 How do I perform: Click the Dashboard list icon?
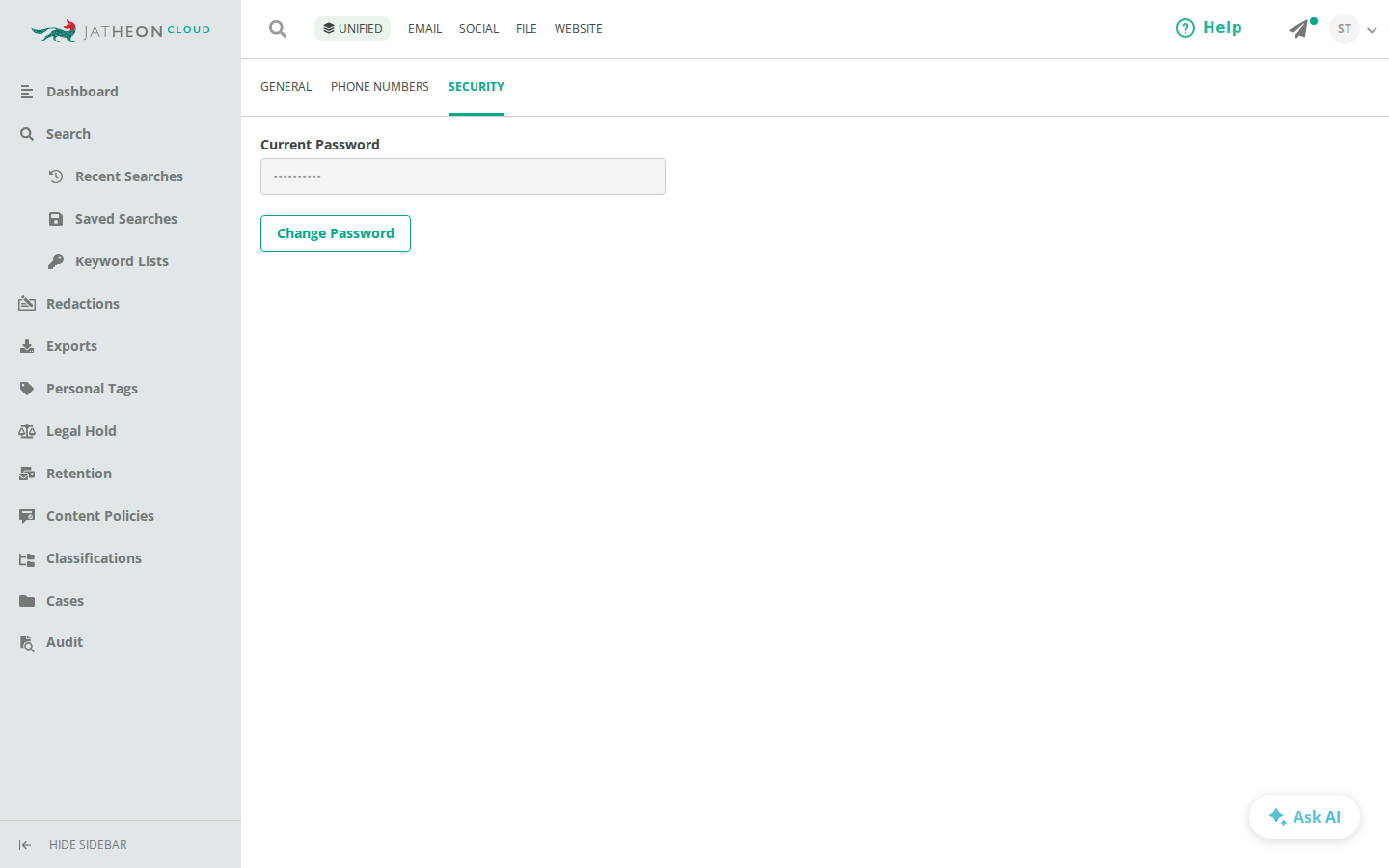27,92
